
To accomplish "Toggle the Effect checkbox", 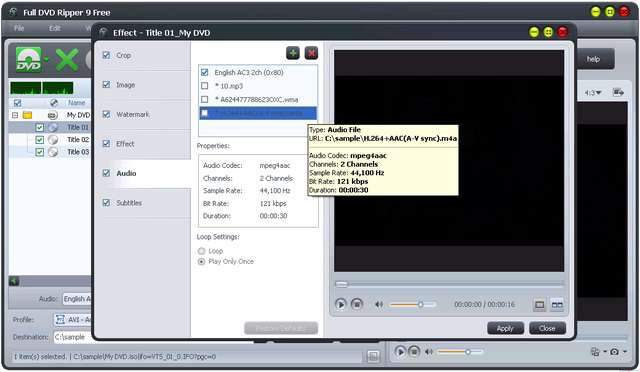I will point(106,143).
